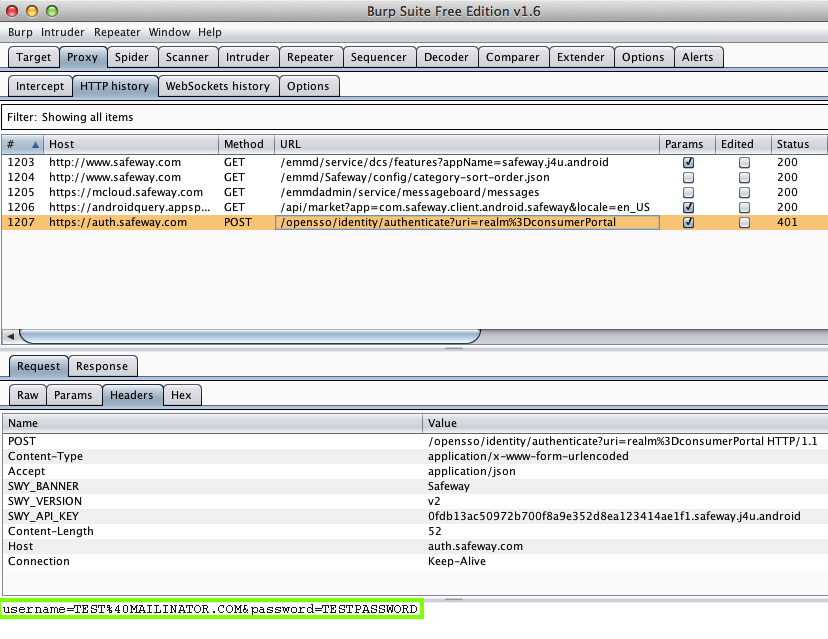
Task: Show the Raw request view
Action: [27, 395]
